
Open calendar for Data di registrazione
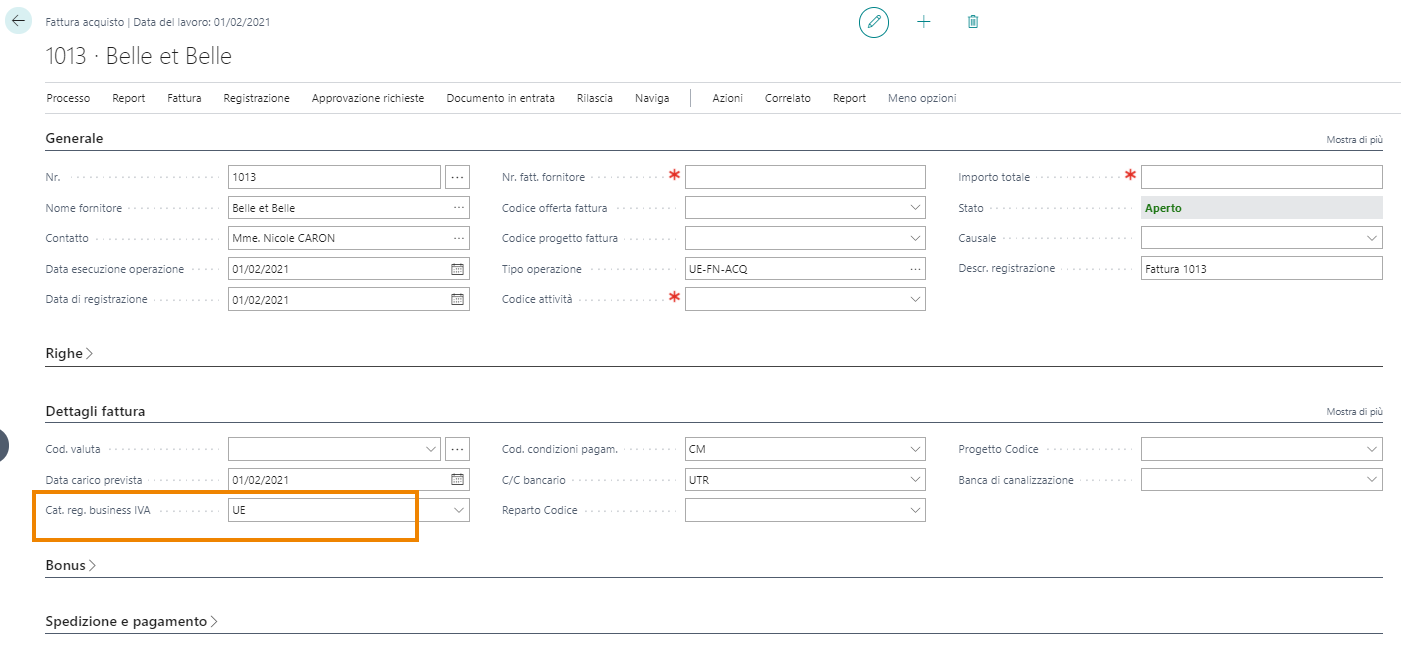tap(457, 299)
